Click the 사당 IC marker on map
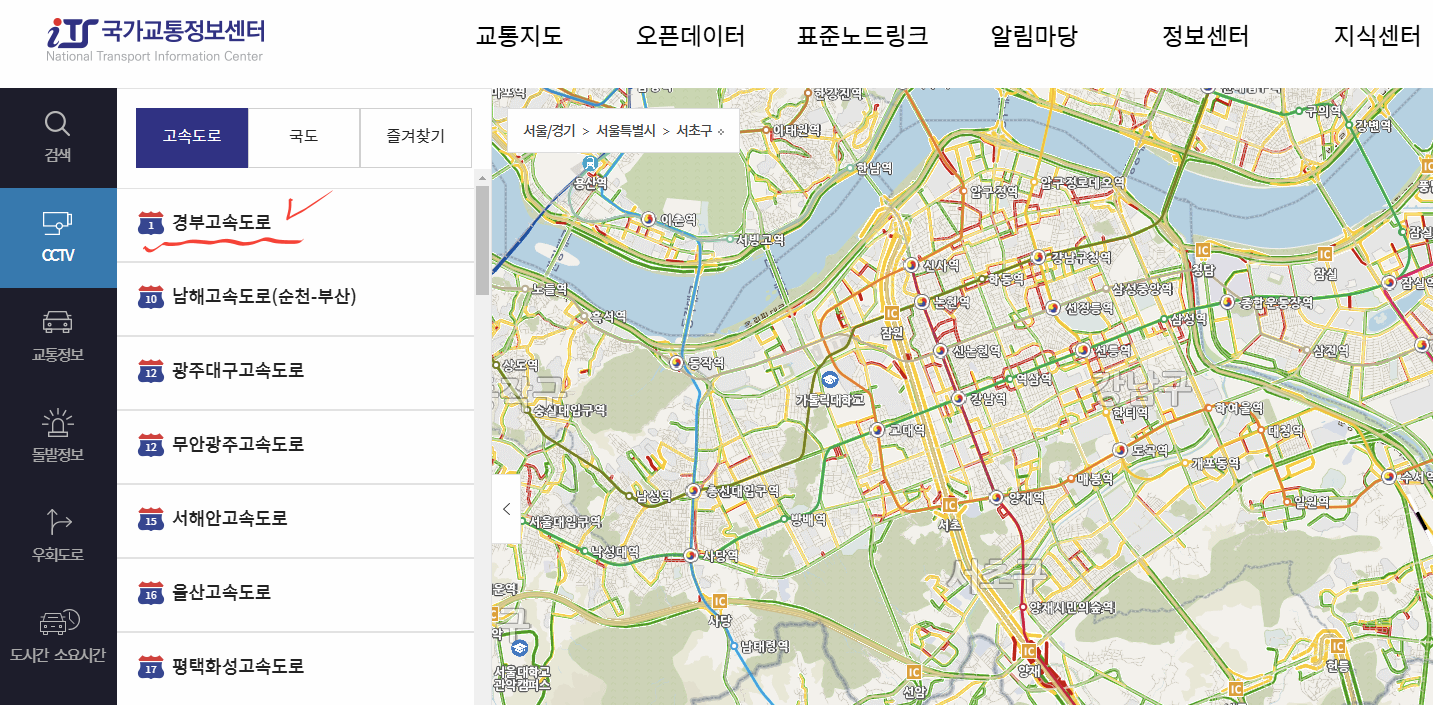Screen dimensions: 1433x705 pyautogui.click(x=719, y=601)
